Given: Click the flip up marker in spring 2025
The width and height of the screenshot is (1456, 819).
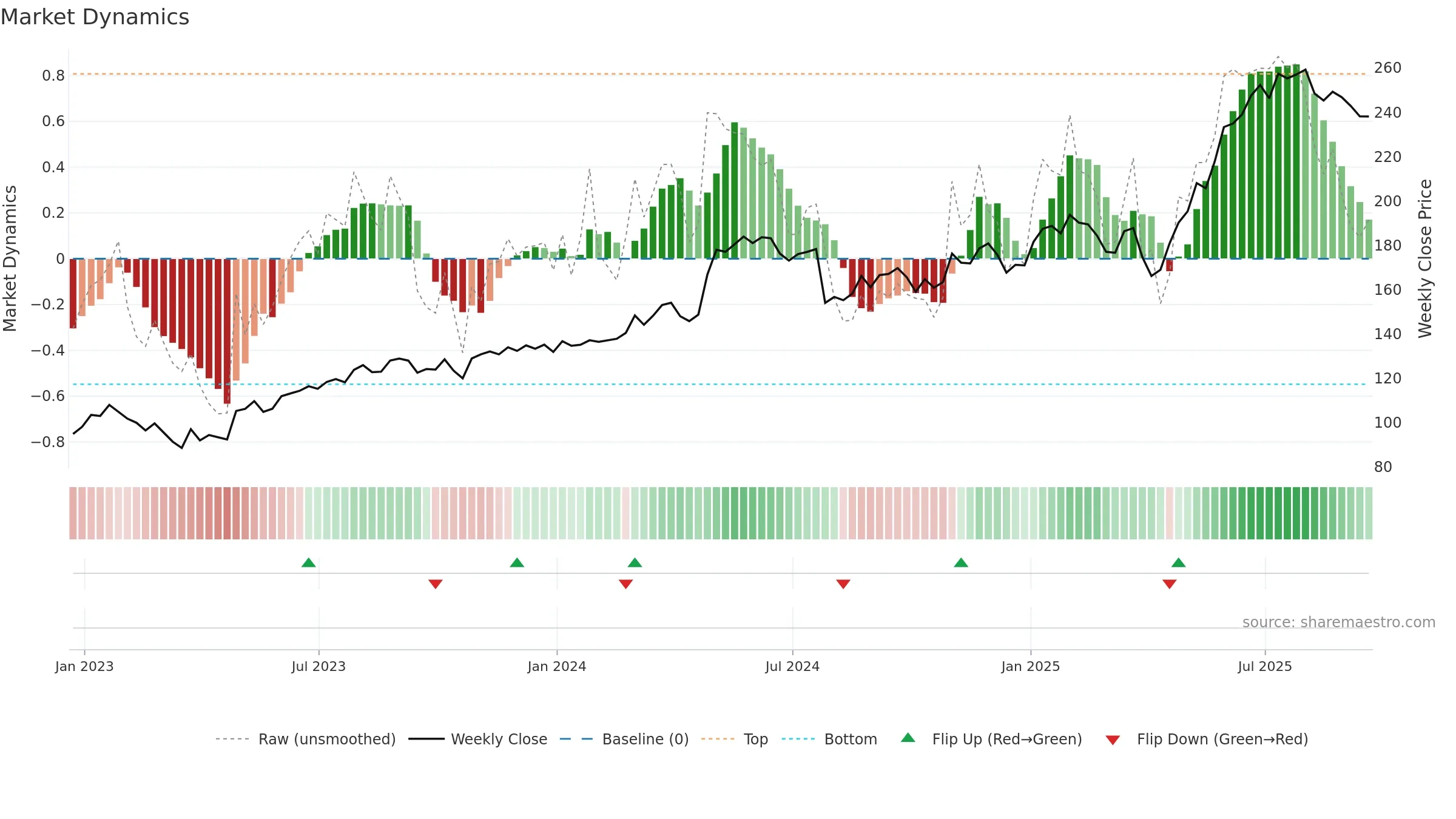Looking at the screenshot, I should (1179, 562).
